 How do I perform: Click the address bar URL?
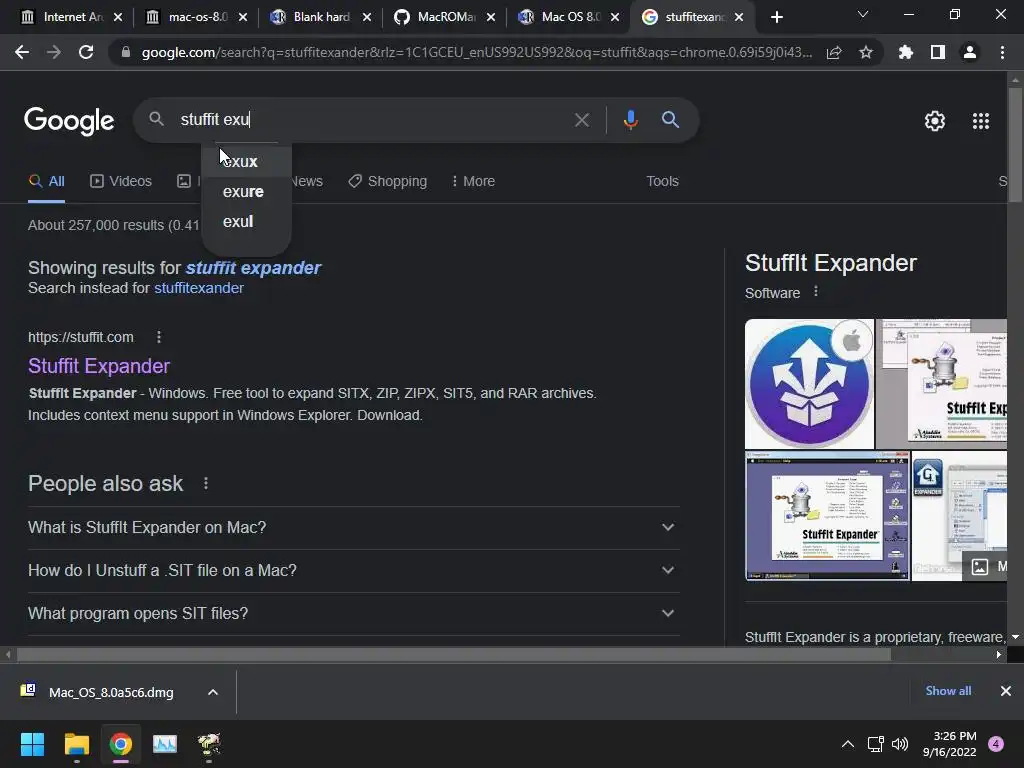(x=477, y=52)
